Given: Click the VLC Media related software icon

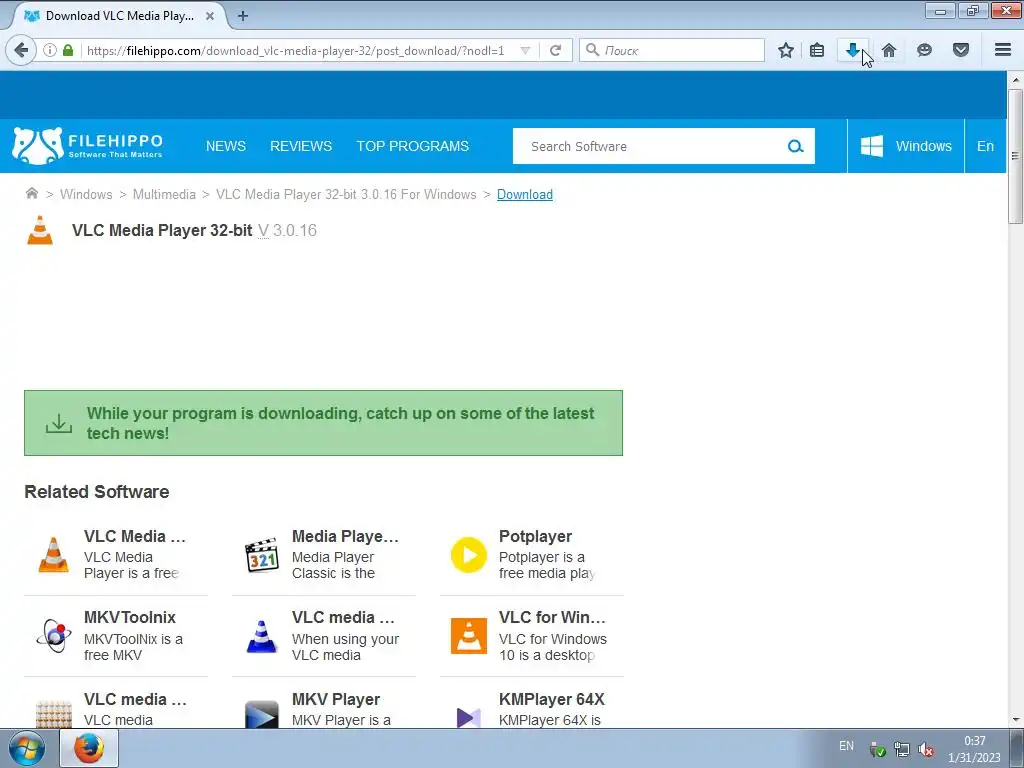Looking at the screenshot, I should pos(54,555).
